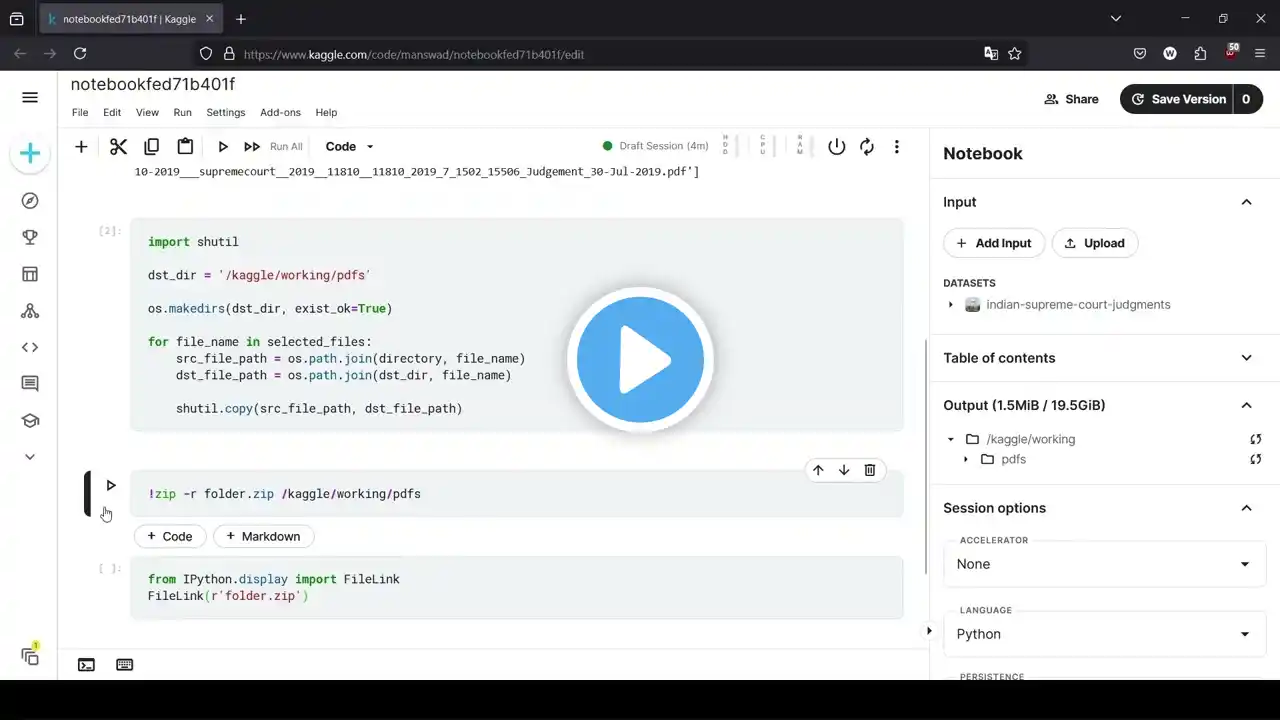Refresh the pdfs folder
1280x720 pixels.
coord(1256,459)
